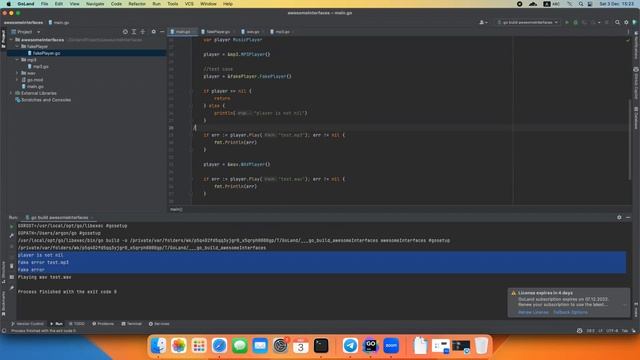Screen dimensions: 640x360
Task: Open run configuration dropdown go build awesomeInterfaces
Action: click(x=527, y=22)
